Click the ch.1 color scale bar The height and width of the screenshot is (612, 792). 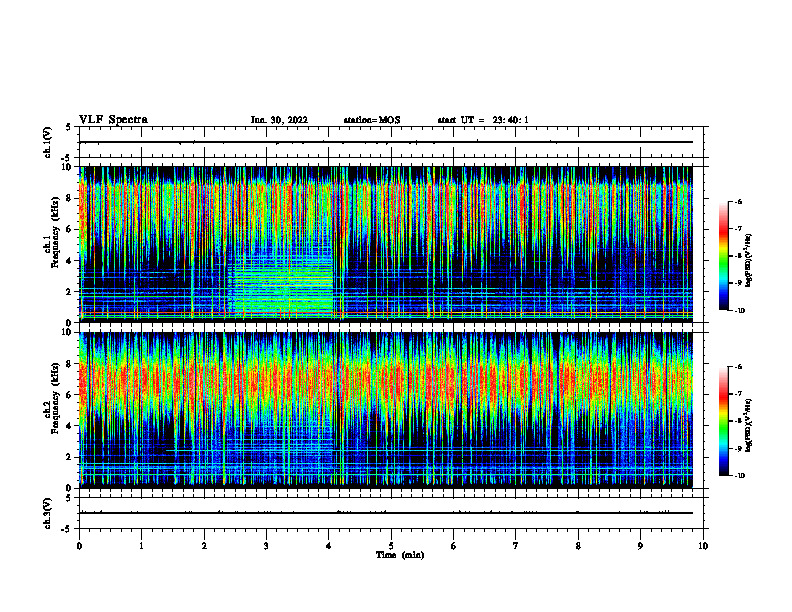tap(724, 256)
